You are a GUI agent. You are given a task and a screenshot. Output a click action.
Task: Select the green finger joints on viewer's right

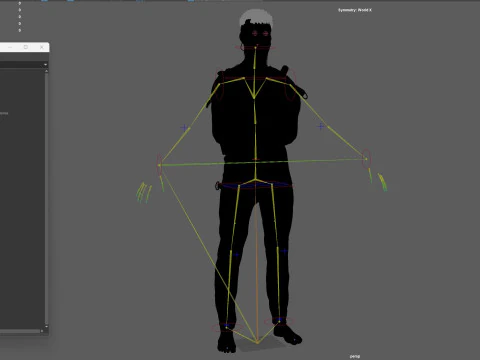coord(383,182)
